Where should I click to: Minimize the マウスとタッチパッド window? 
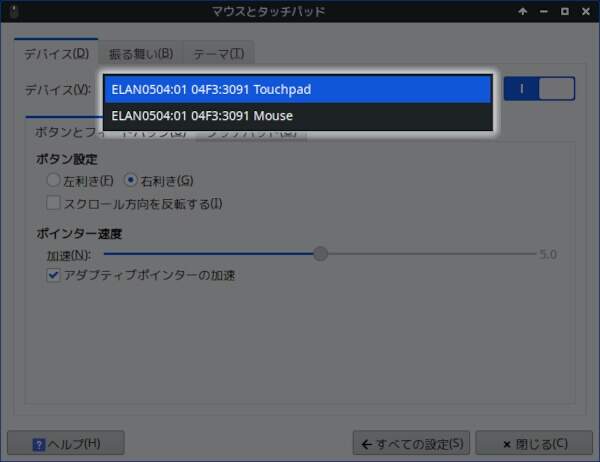pyautogui.click(x=544, y=11)
